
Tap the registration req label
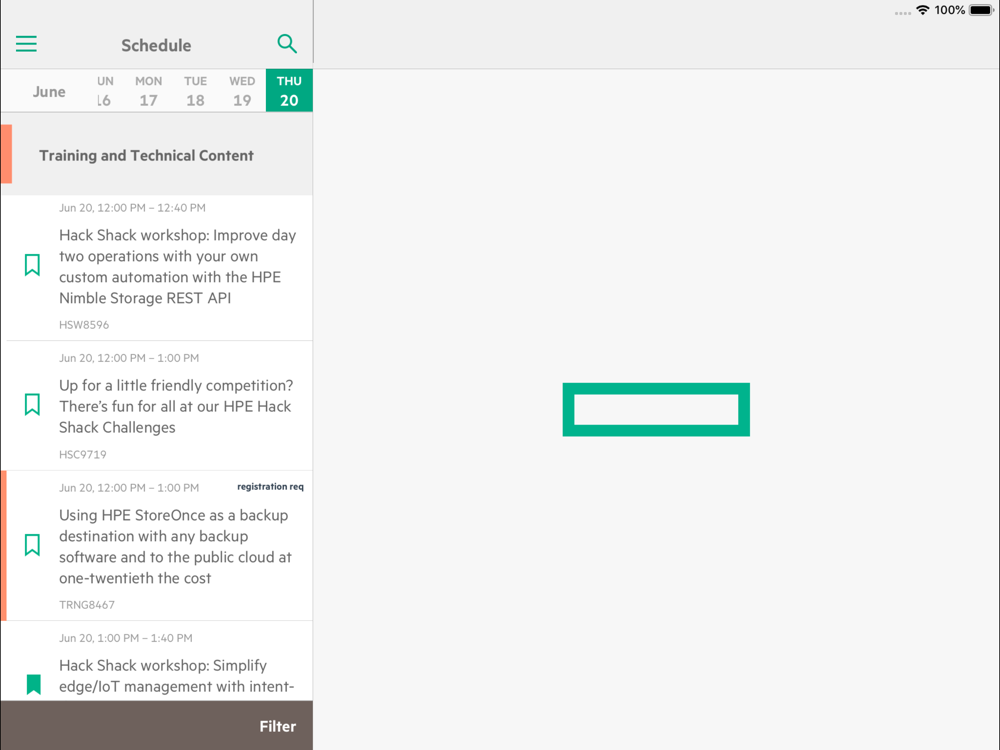point(270,487)
